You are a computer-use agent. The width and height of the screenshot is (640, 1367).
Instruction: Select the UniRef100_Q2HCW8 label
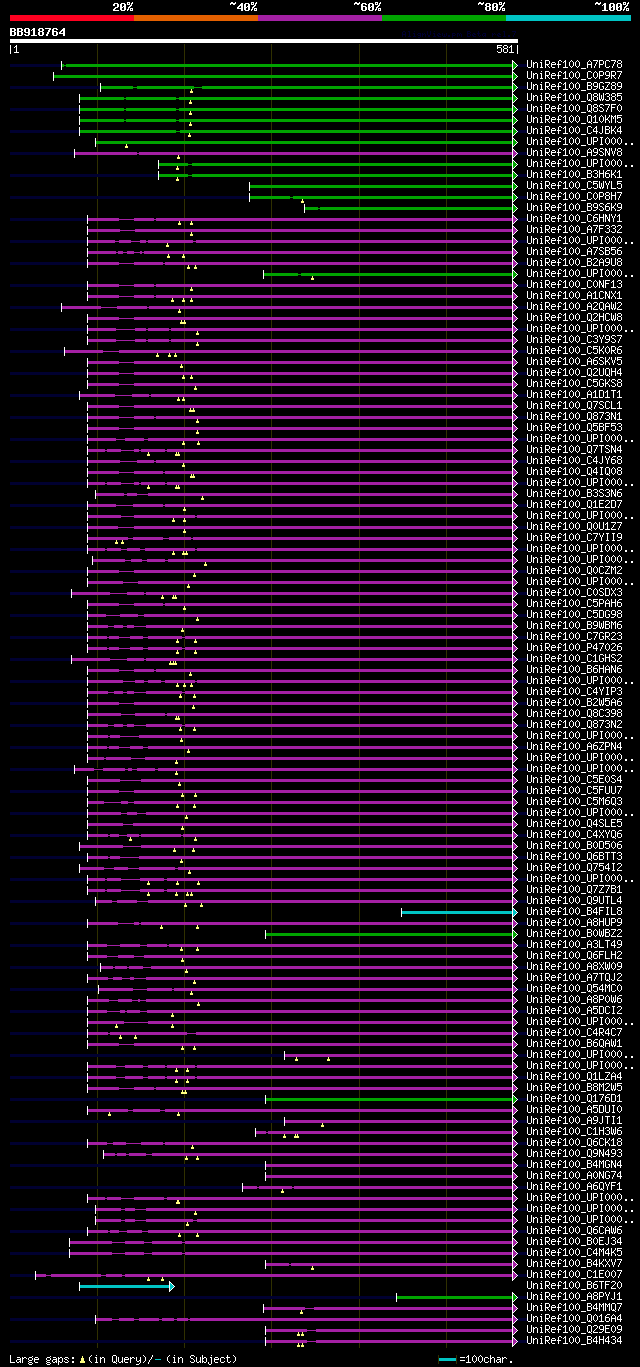574,317
